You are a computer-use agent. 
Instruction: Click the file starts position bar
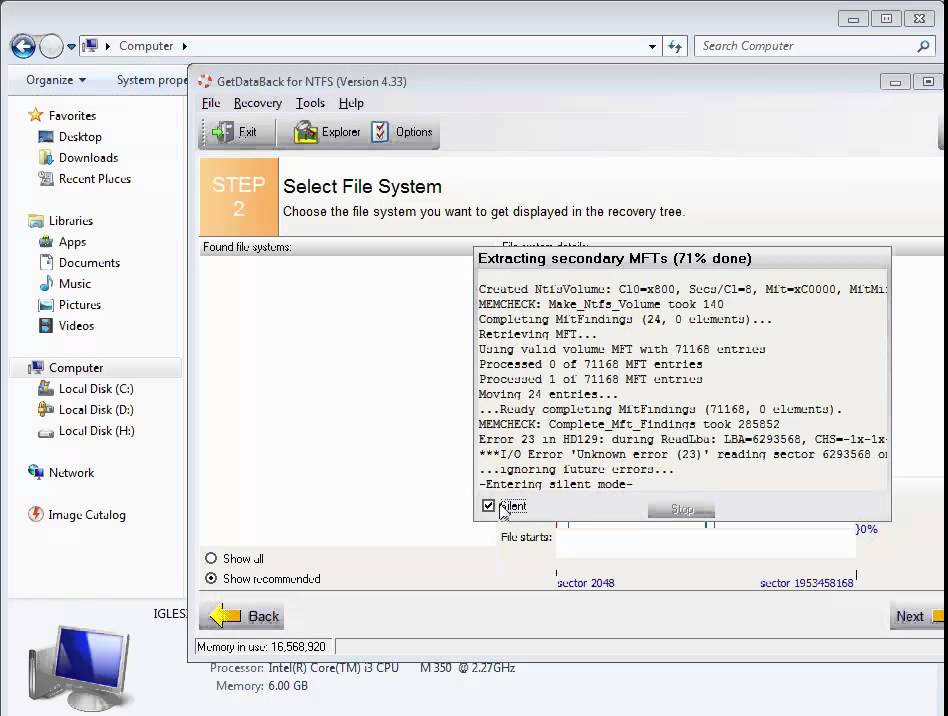pos(706,542)
